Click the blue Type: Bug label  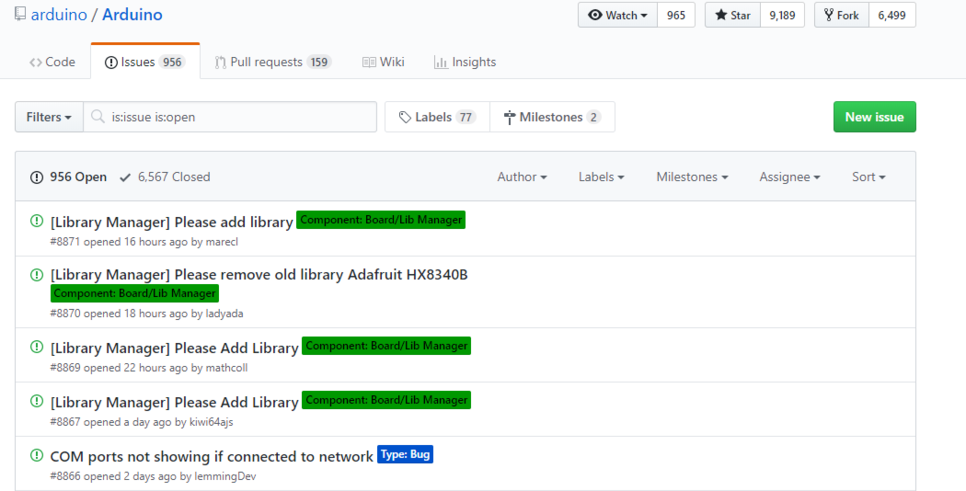tap(405, 454)
